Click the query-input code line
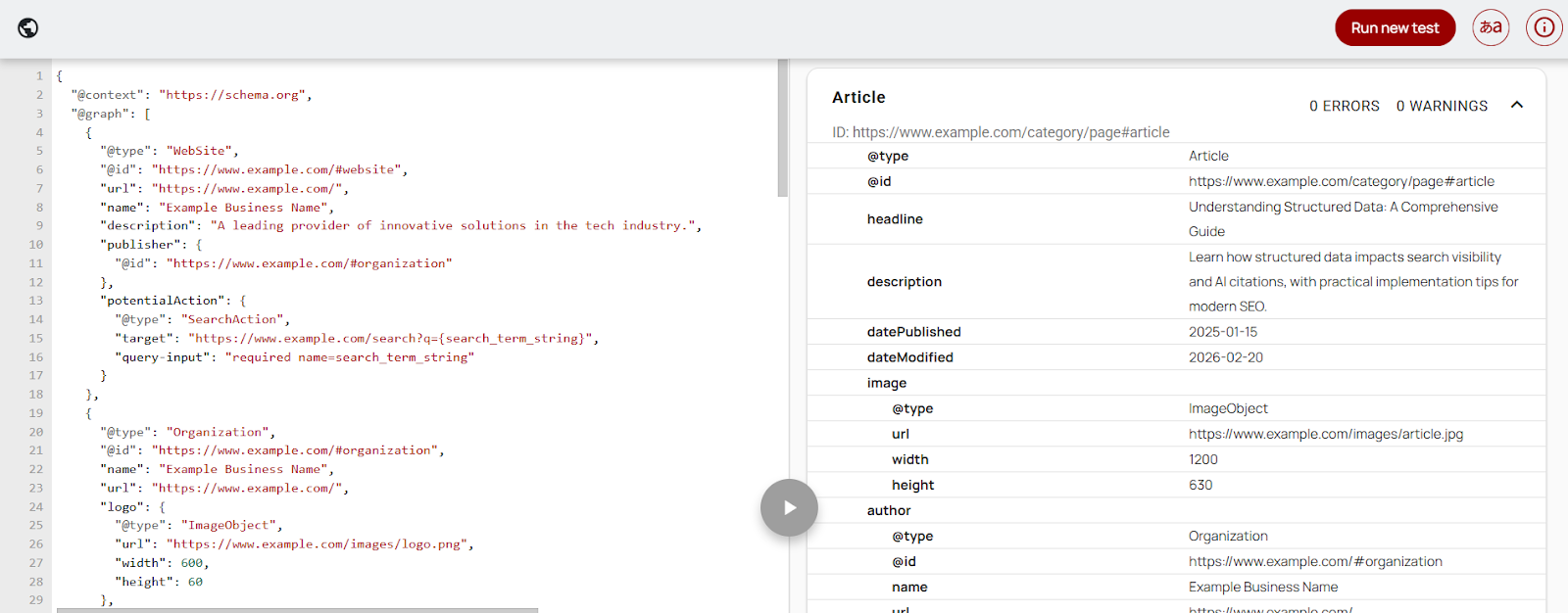 pos(294,357)
